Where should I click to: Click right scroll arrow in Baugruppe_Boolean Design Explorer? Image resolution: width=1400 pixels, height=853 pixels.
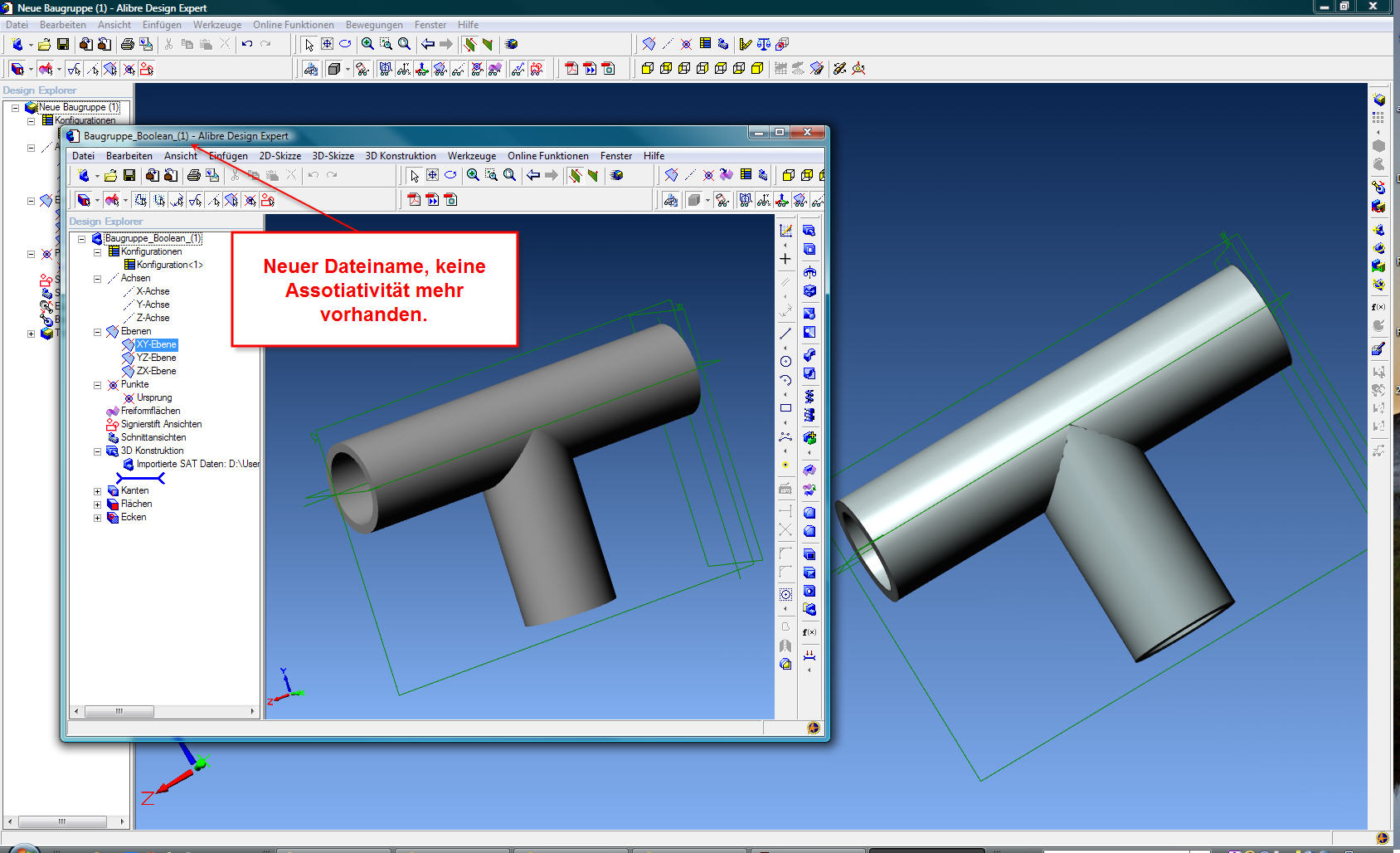253,711
